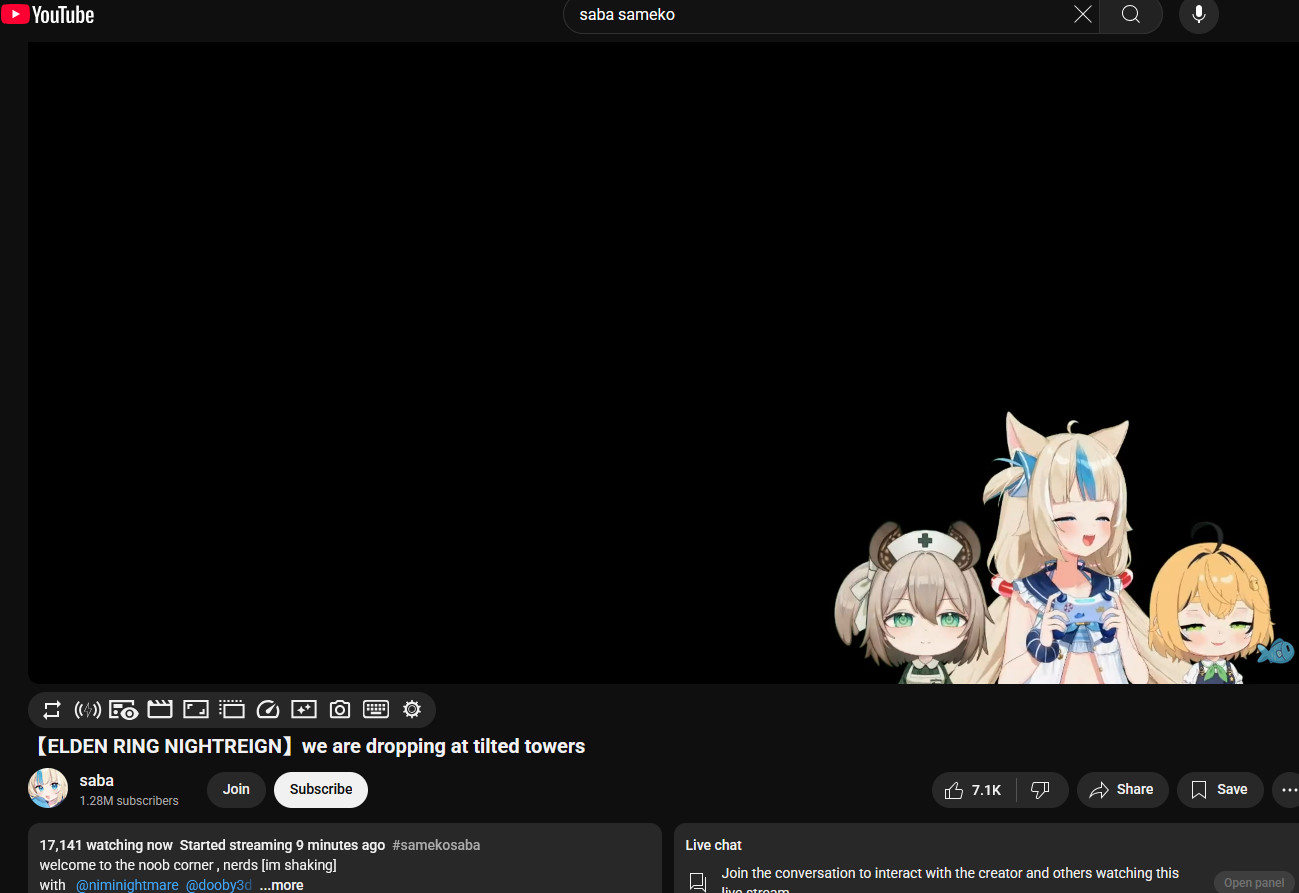Click the 'Live chat' heading
Screen dimensions: 1299x893
click(714, 845)
